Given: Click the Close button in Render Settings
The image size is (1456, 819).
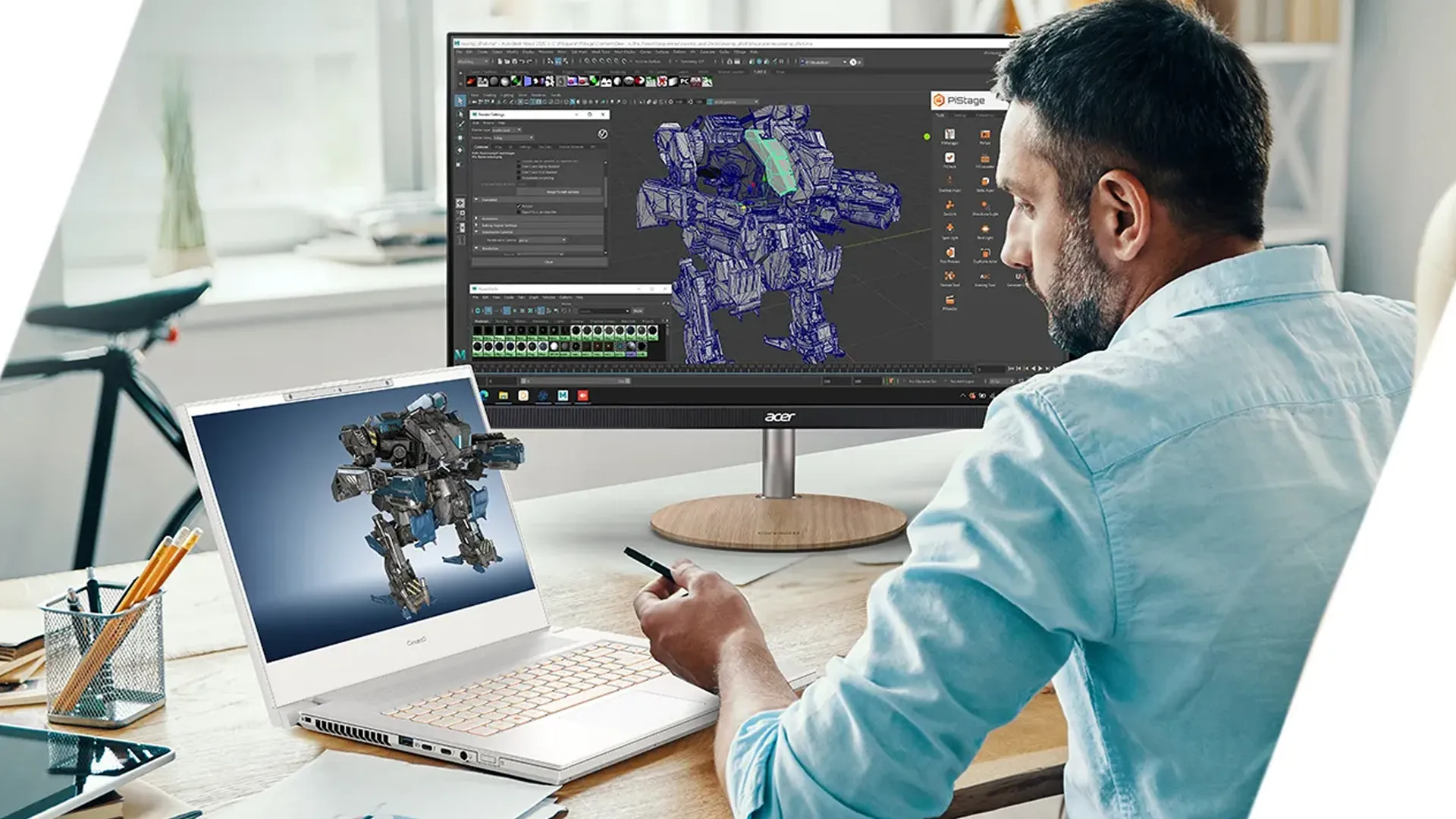Looking at the screenshot, I should tap(549, 262).
